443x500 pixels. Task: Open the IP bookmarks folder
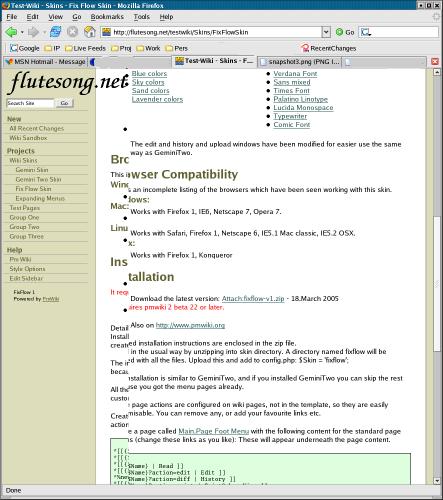pos(52,48)
